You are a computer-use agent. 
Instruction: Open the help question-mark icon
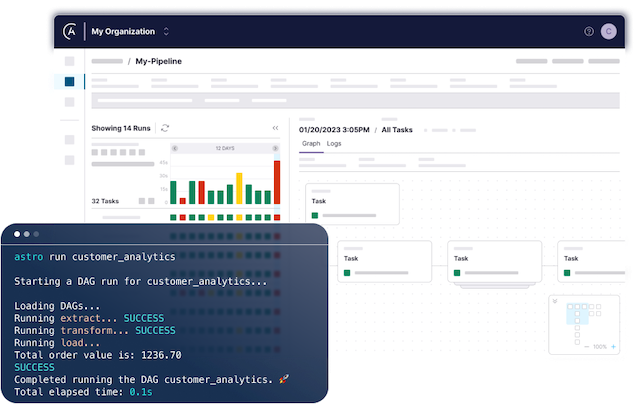click(x=589, y=31)
